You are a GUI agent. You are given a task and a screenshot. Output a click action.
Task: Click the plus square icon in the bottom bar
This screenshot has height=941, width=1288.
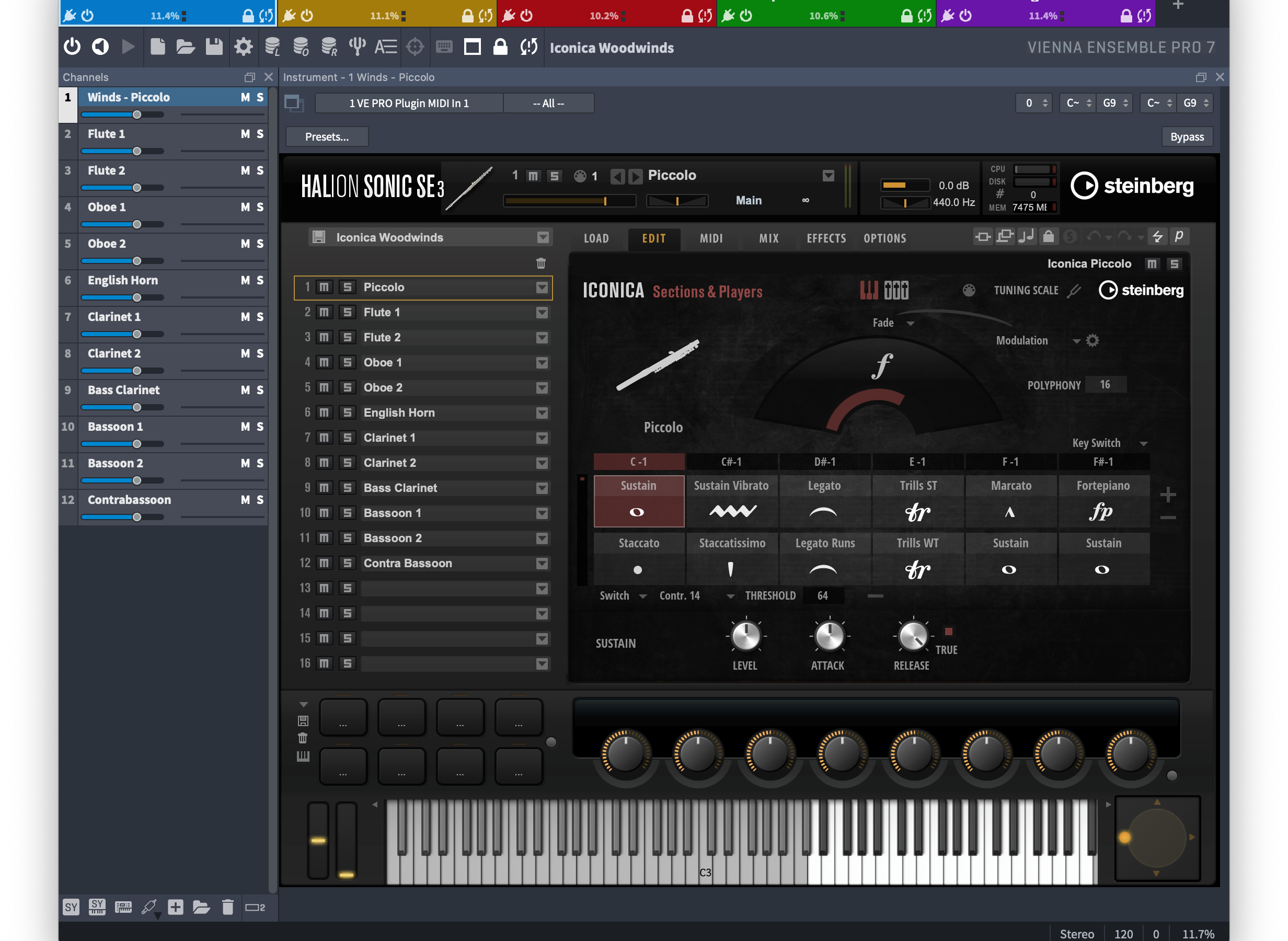pyautogui.click(x=176, y=907)
